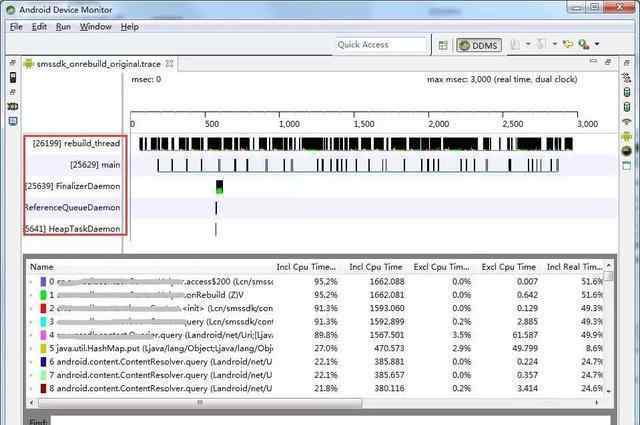Maximize the trace editor pane
Image resolution: width=640 pixels, height=425 pixels.
point(608,62)
